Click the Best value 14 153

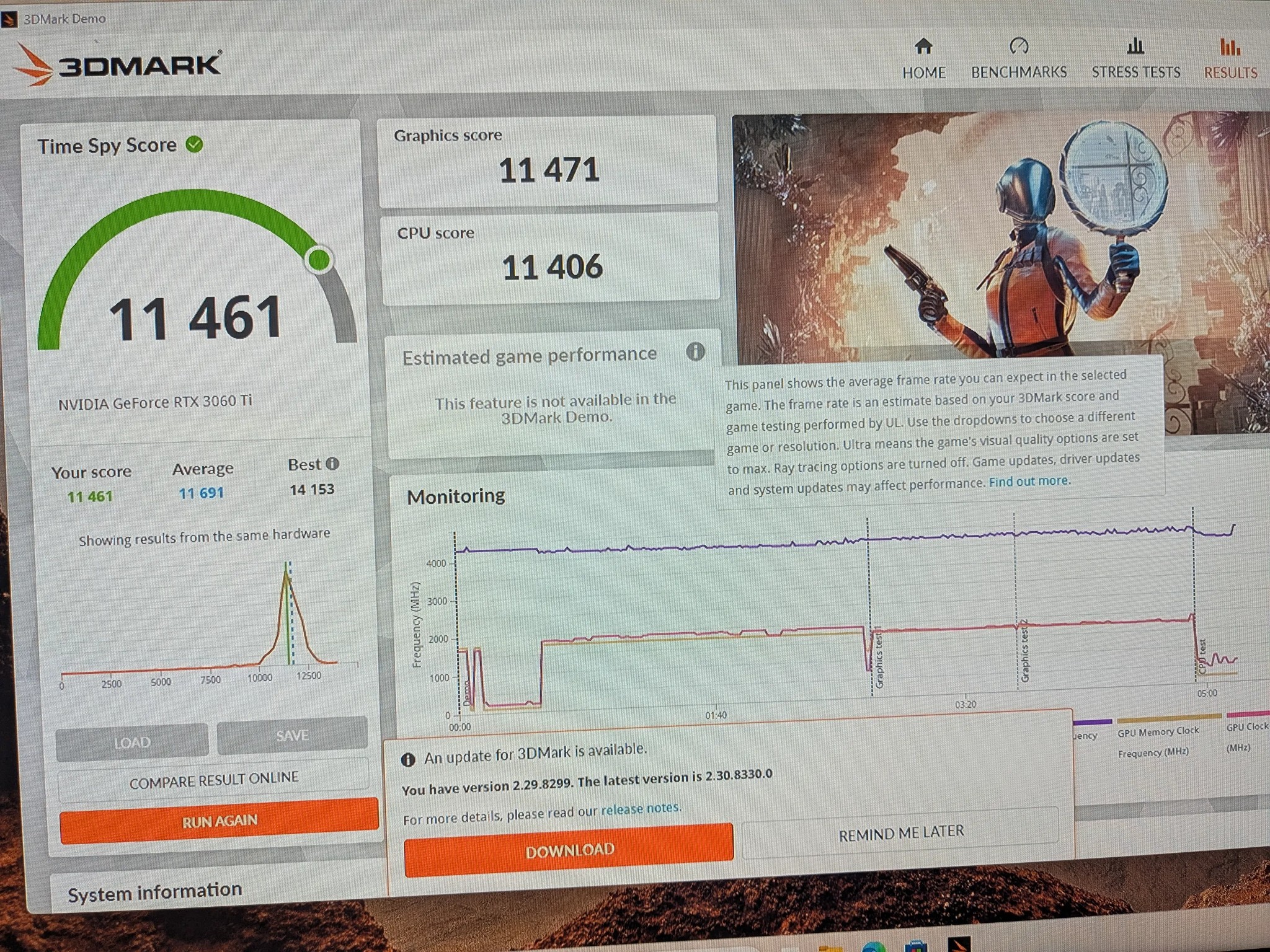click(x=312, y=490)
